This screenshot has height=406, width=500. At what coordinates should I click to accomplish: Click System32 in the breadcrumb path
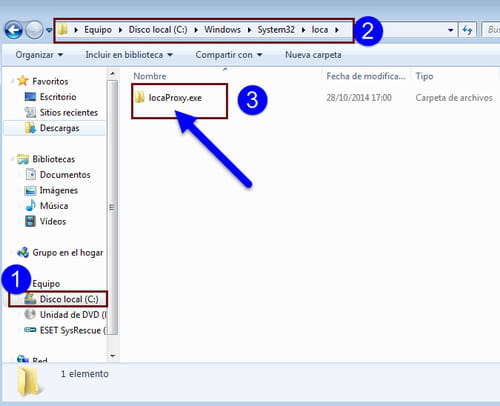point(276,30)
